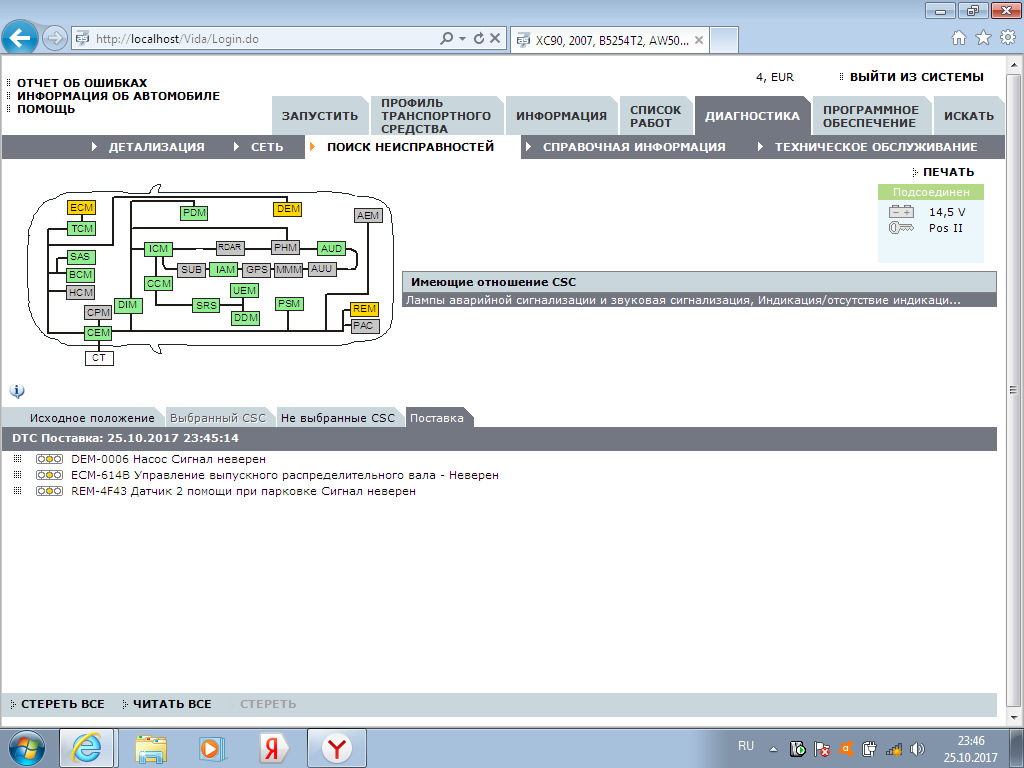Open the ЗАПУСТИТЬ main tab
The height and width of the screenshot is (768, 1024).
click(x=320, y=116)
